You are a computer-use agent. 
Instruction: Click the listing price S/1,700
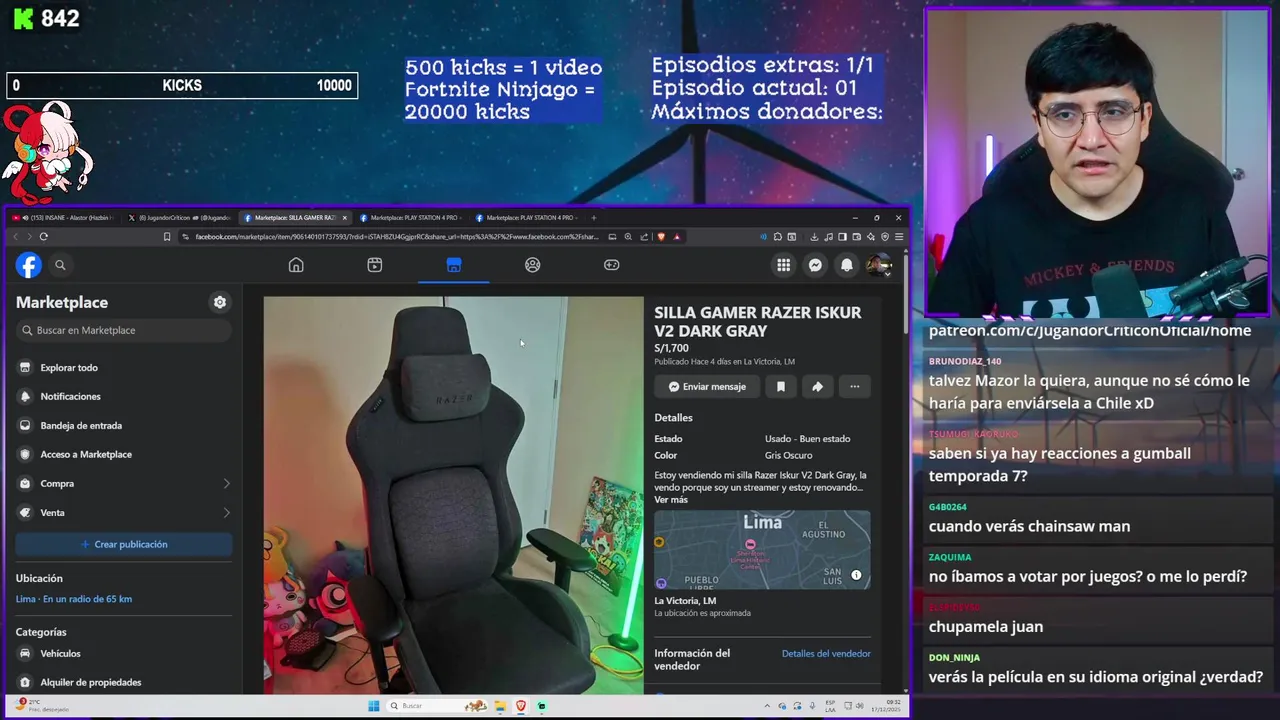pyautogui.click(x=671, y=348)
